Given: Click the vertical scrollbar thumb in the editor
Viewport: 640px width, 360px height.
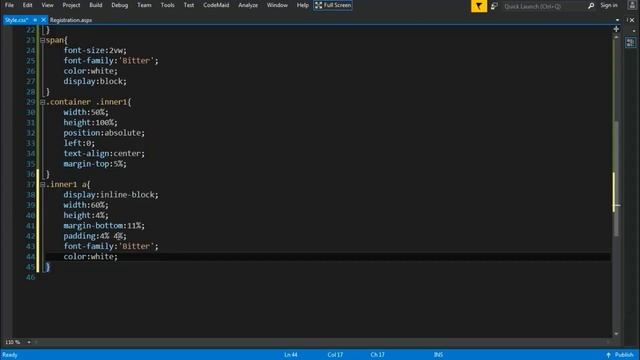Looking at the screenshot, I should pyautogui.click(x=616, y=178).
